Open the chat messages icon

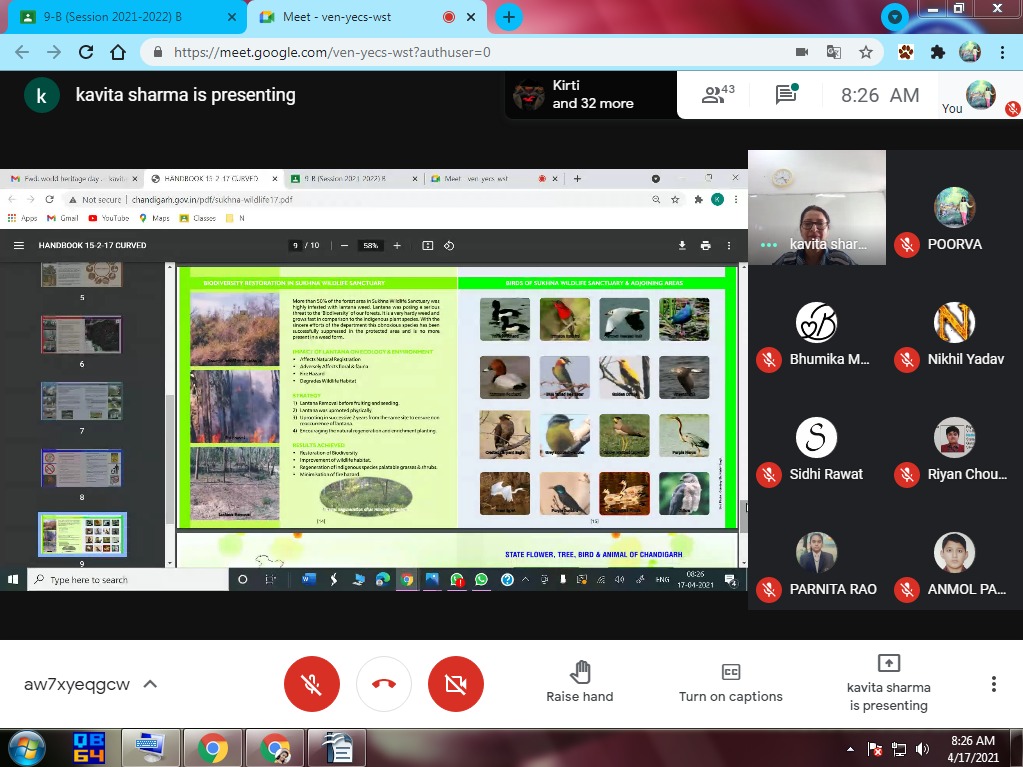[x=786, y=95]
